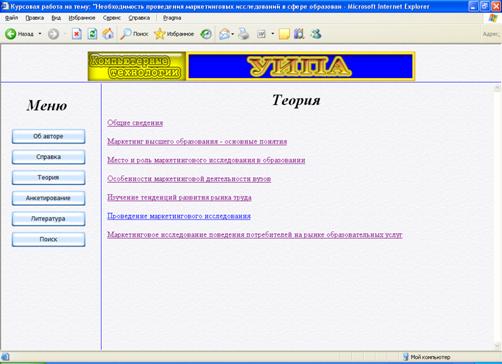Go to the Home page icon
Viewport: 502px width, 364px height.
point(108,34)
